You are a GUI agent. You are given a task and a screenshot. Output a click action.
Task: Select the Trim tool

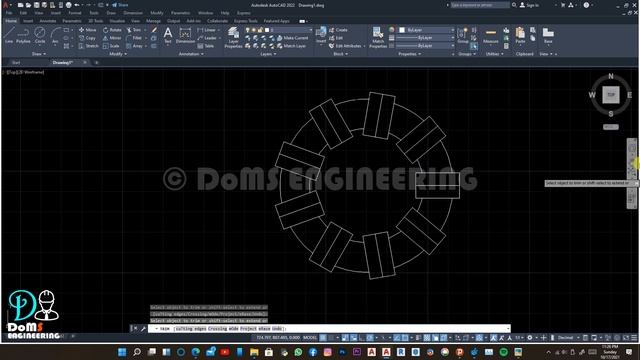pyautogui.click(x=134, y=30)
